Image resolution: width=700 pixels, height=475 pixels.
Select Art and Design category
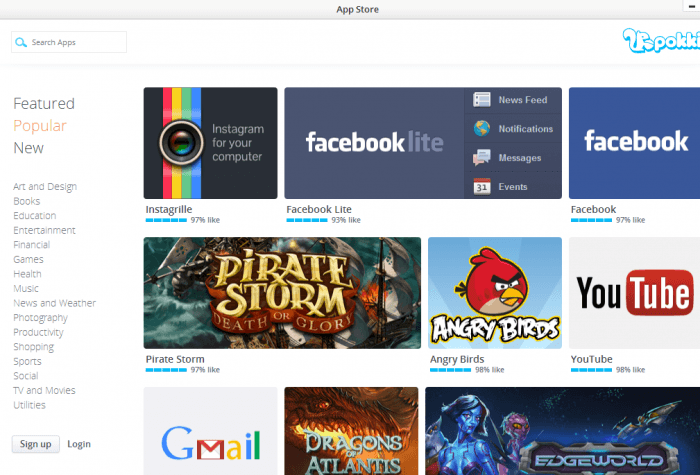pos(45,186)
